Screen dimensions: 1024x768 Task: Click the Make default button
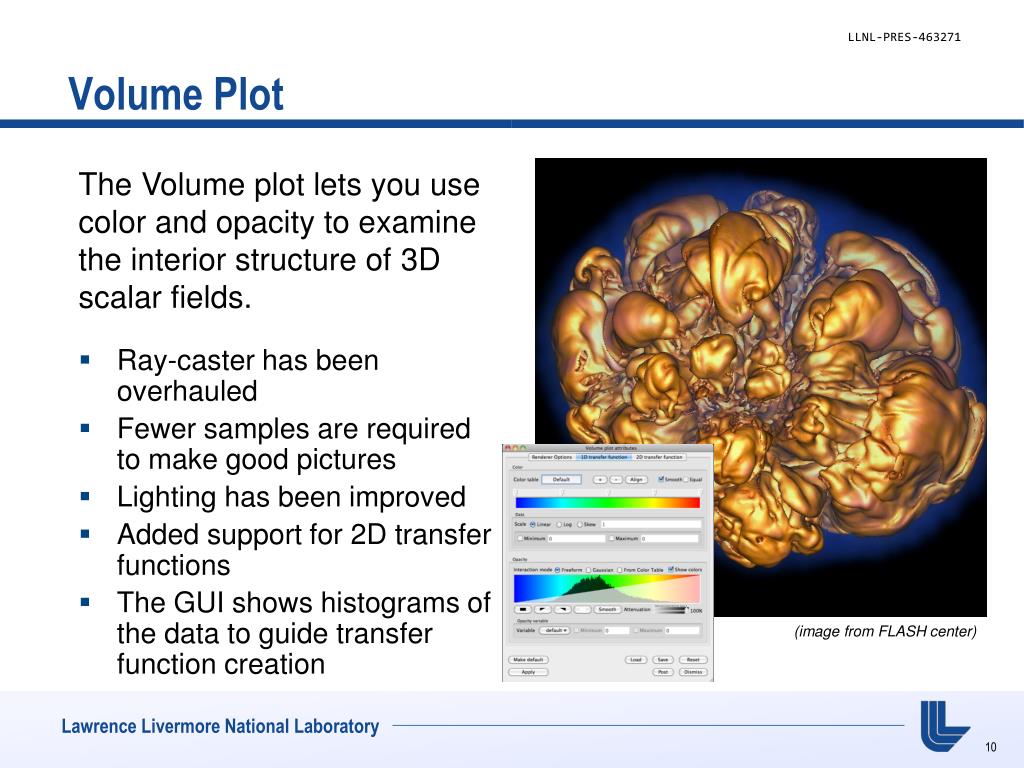click(x=528, y=660)
